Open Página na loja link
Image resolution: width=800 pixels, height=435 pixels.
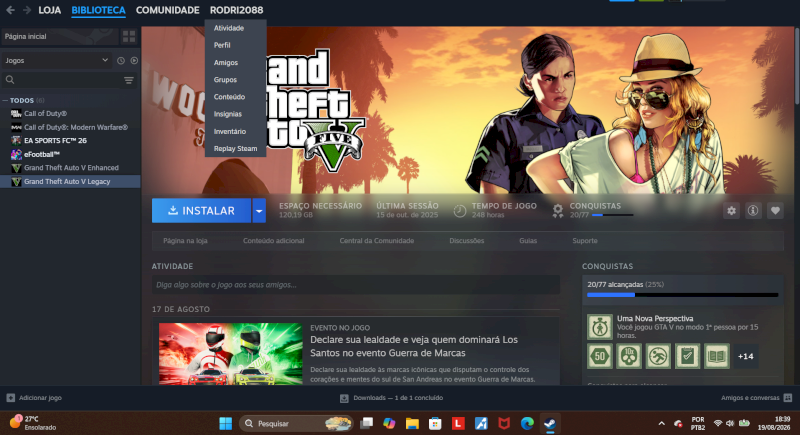point(185,241)
